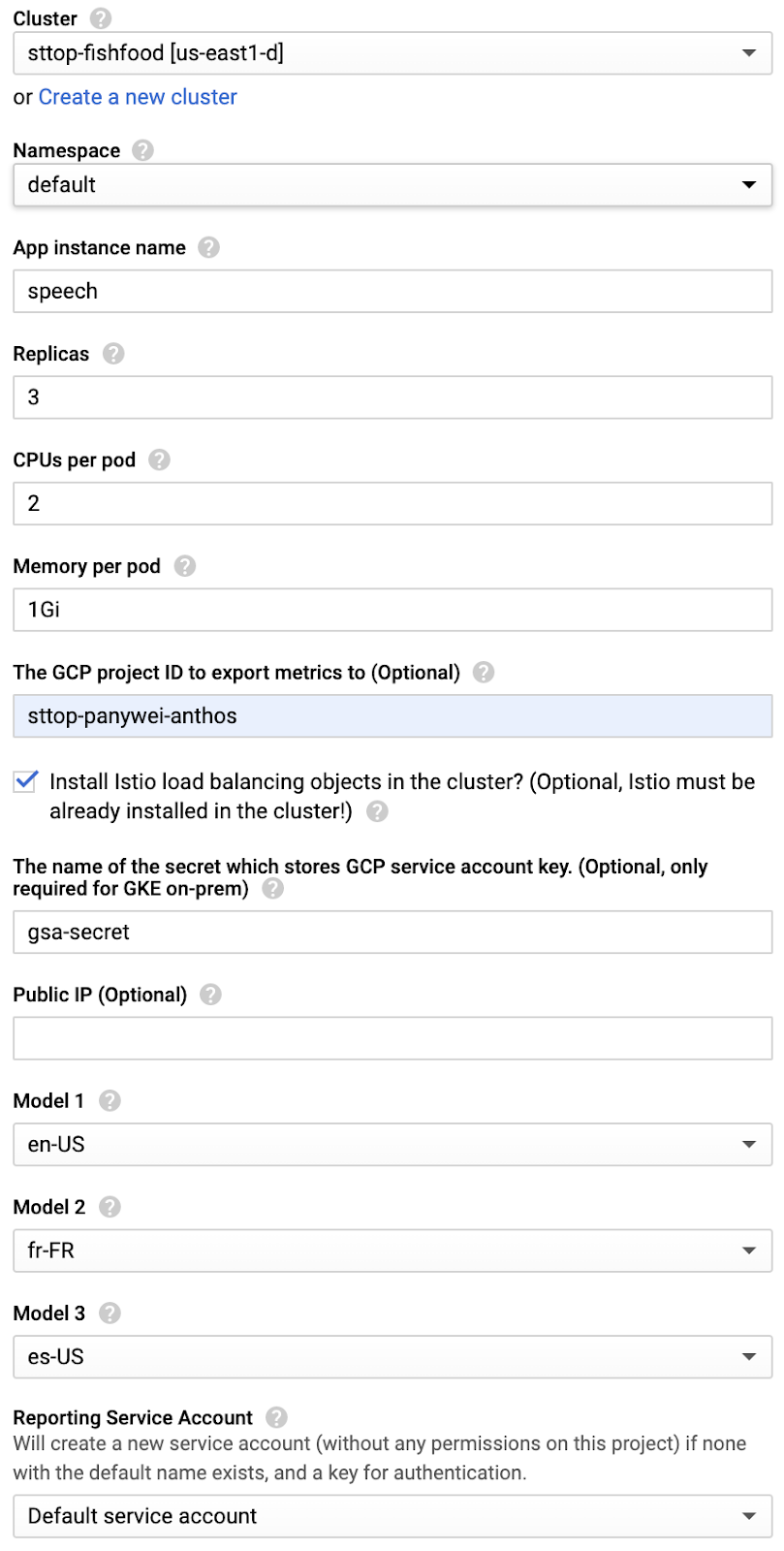Click the Create a new cluster link
The width and height of the screenshot is (784, 1551).
(x=138, y=97)
